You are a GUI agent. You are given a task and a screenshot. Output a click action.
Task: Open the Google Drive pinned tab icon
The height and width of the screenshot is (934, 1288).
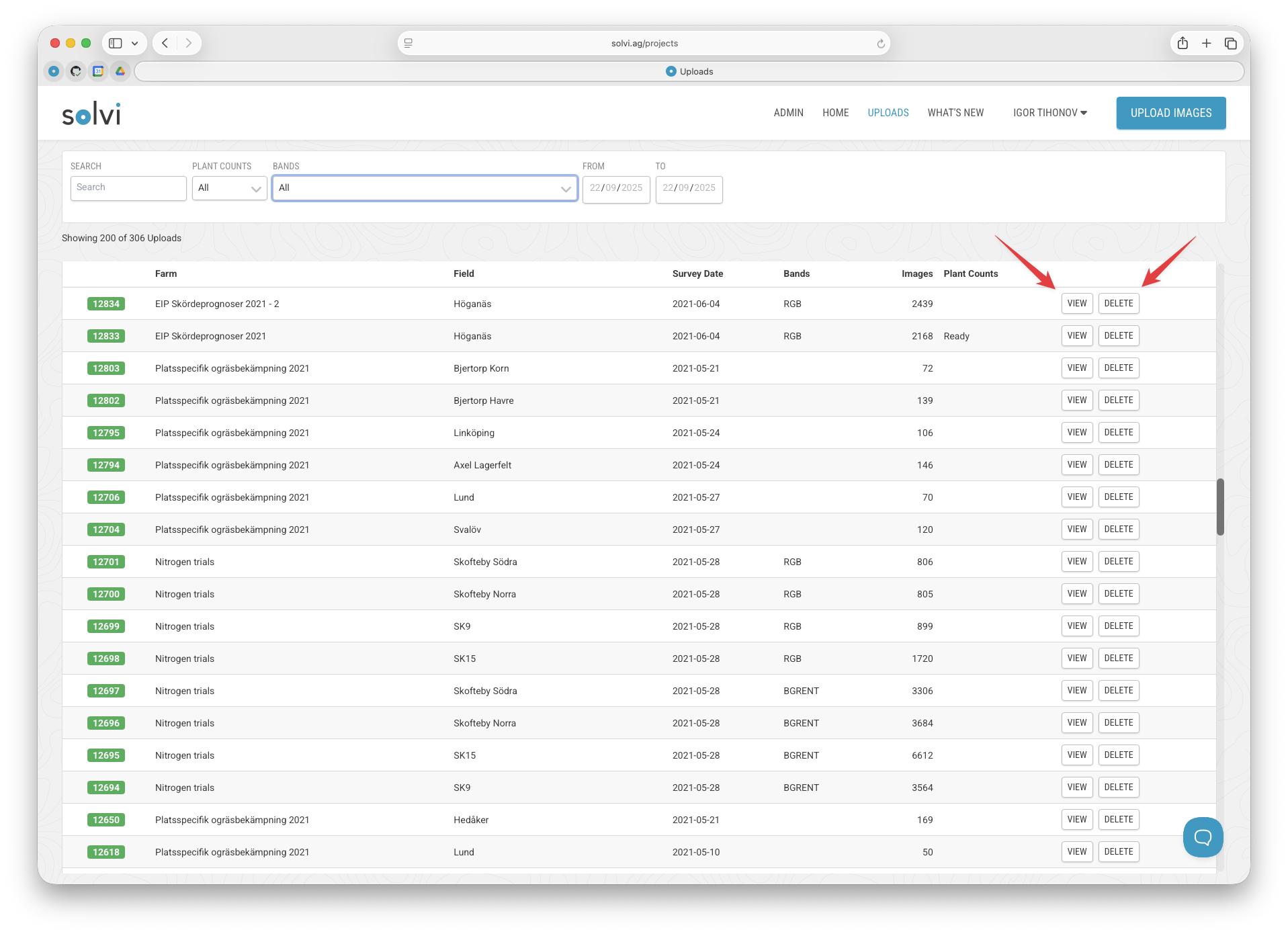pyautogui.click(x=120, y=71)
